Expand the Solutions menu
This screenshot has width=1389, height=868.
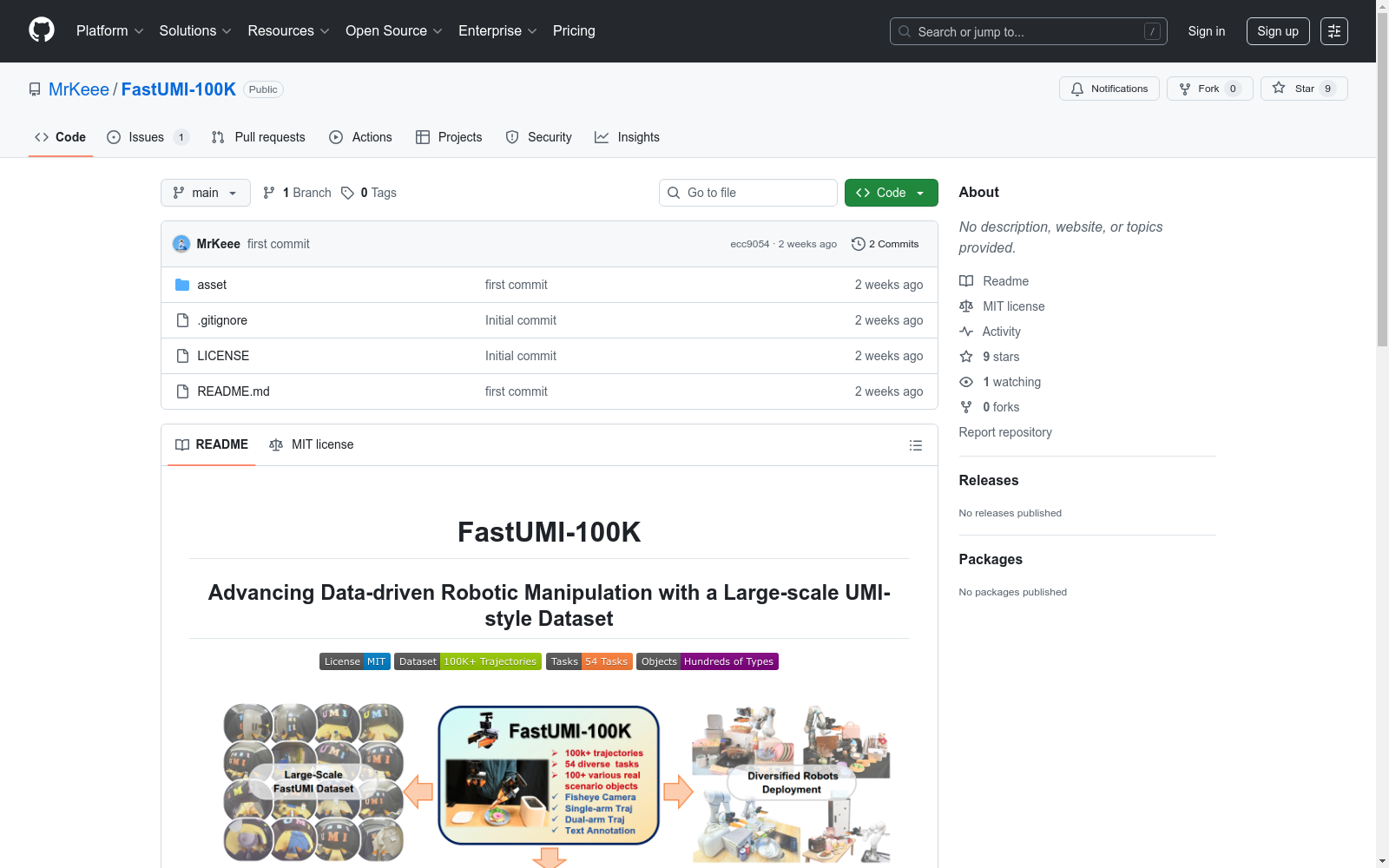click(195, 31)
